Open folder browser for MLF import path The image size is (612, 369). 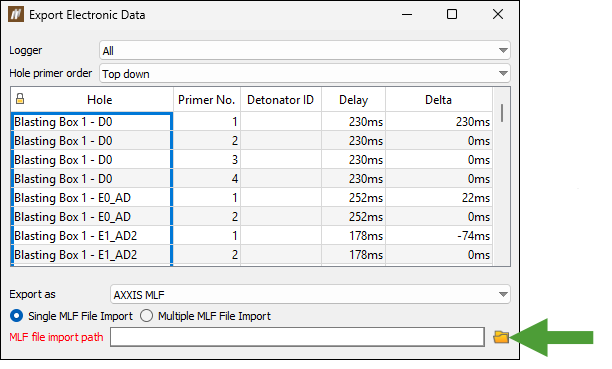(501, 337)
